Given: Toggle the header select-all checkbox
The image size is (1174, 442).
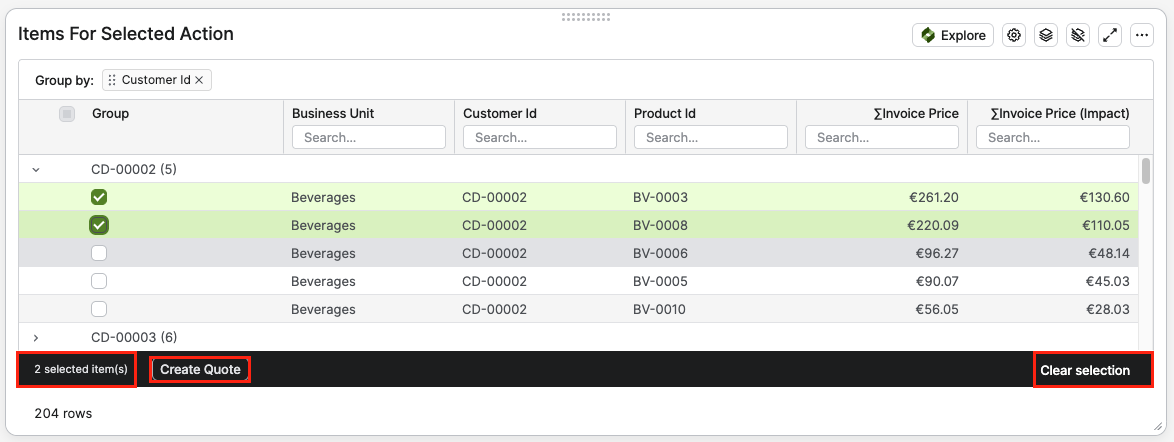Looking at the screenshot, I should tap(67, 114).
